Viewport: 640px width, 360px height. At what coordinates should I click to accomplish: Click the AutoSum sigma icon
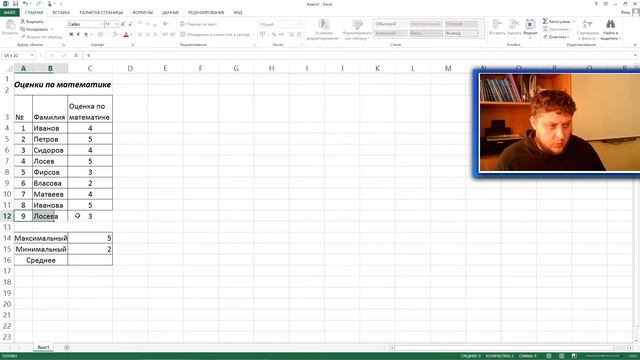click(545, 21)
